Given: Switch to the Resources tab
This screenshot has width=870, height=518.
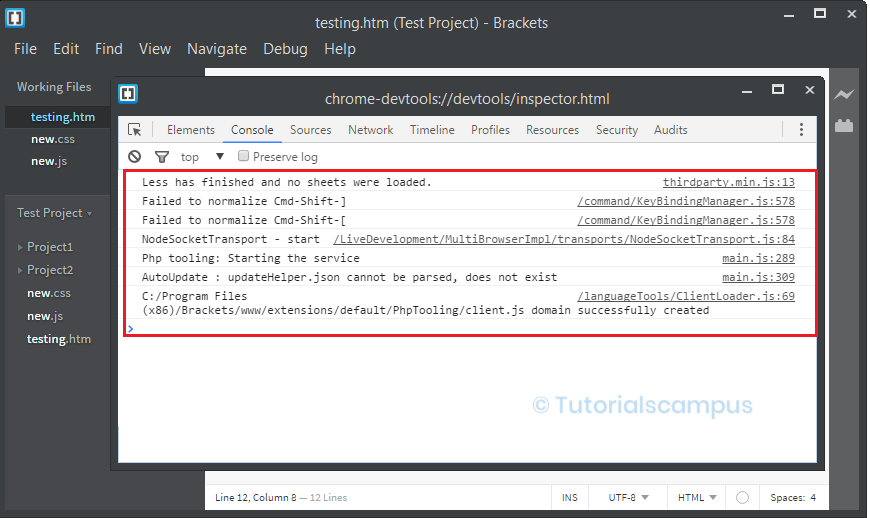Looking at the screenshot, I should pos(553,130).
